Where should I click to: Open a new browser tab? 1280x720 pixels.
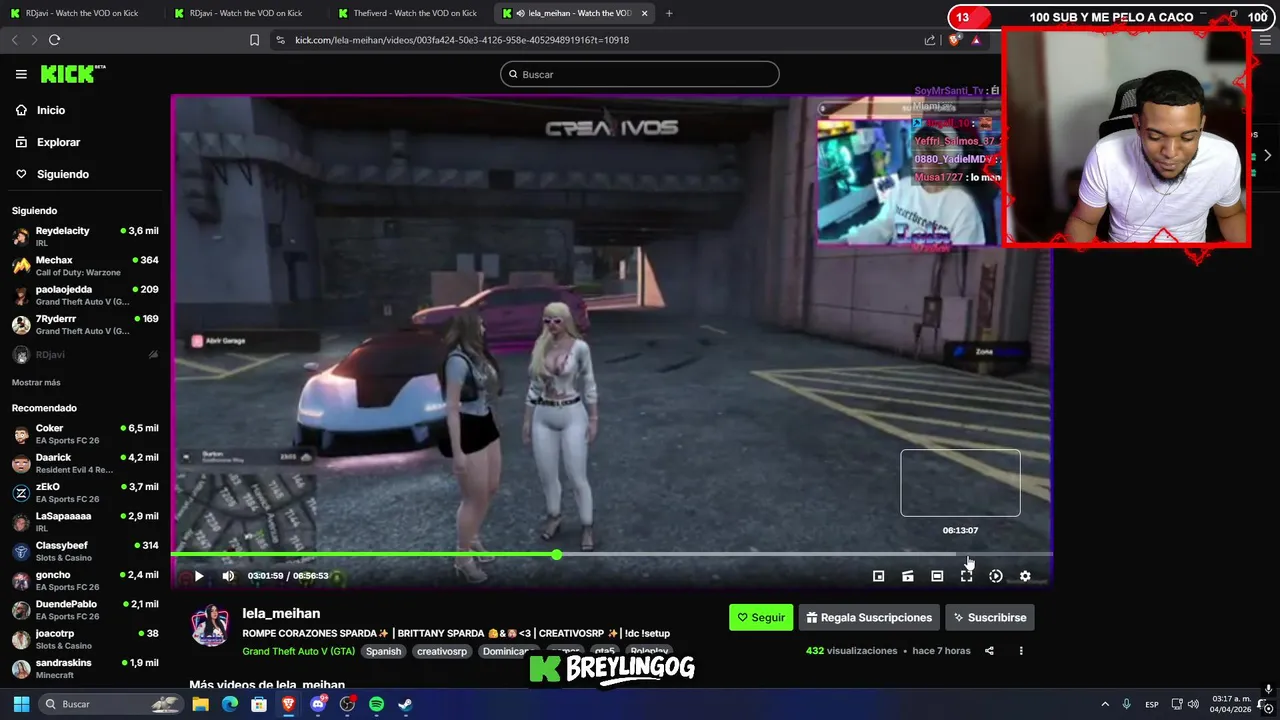tap(669, 13)
